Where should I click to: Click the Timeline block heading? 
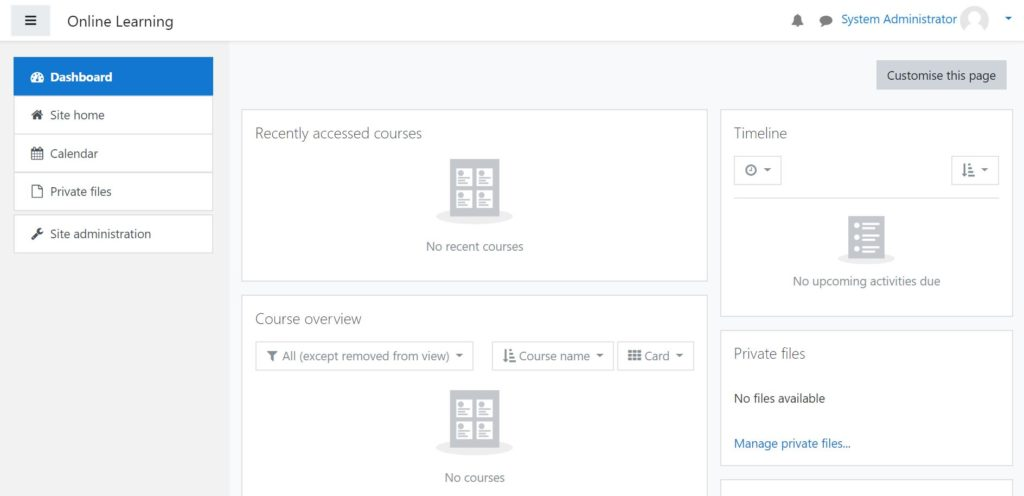coord(760,133)
